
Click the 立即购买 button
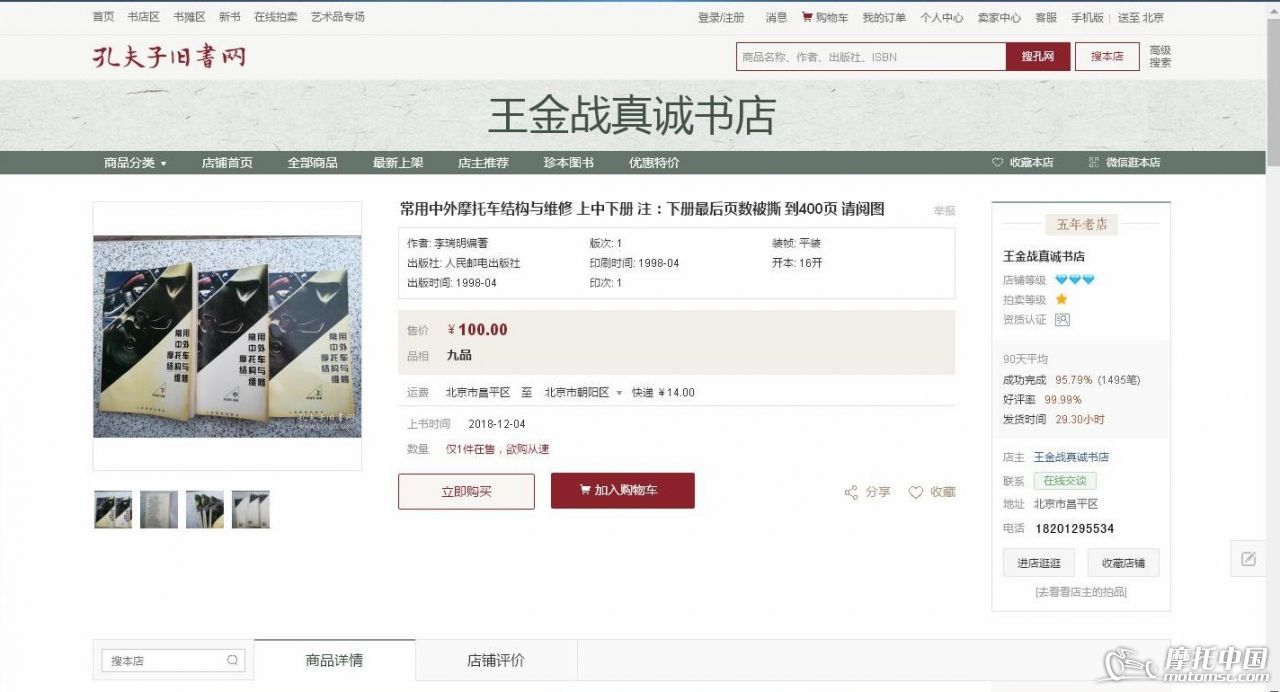point(466,491)
